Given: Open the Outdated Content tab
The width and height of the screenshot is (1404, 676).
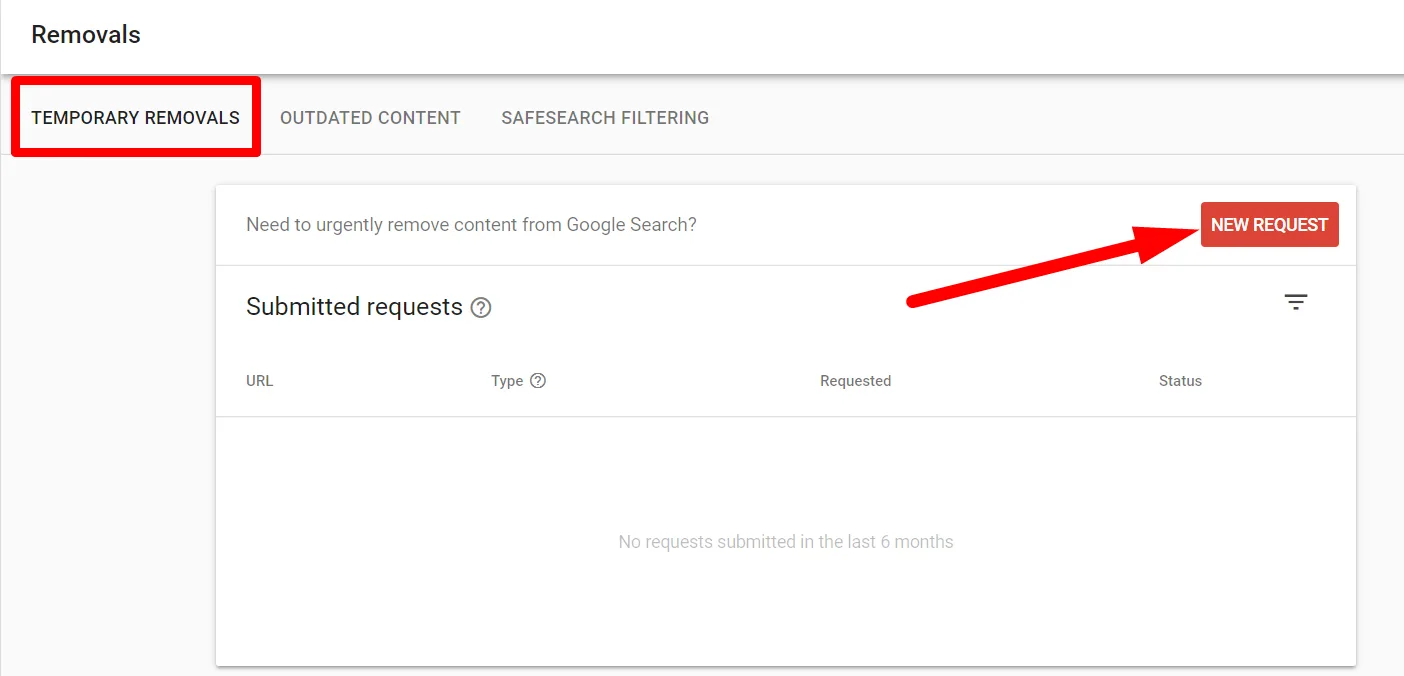Looking at the screenshot, I should 370,118.
